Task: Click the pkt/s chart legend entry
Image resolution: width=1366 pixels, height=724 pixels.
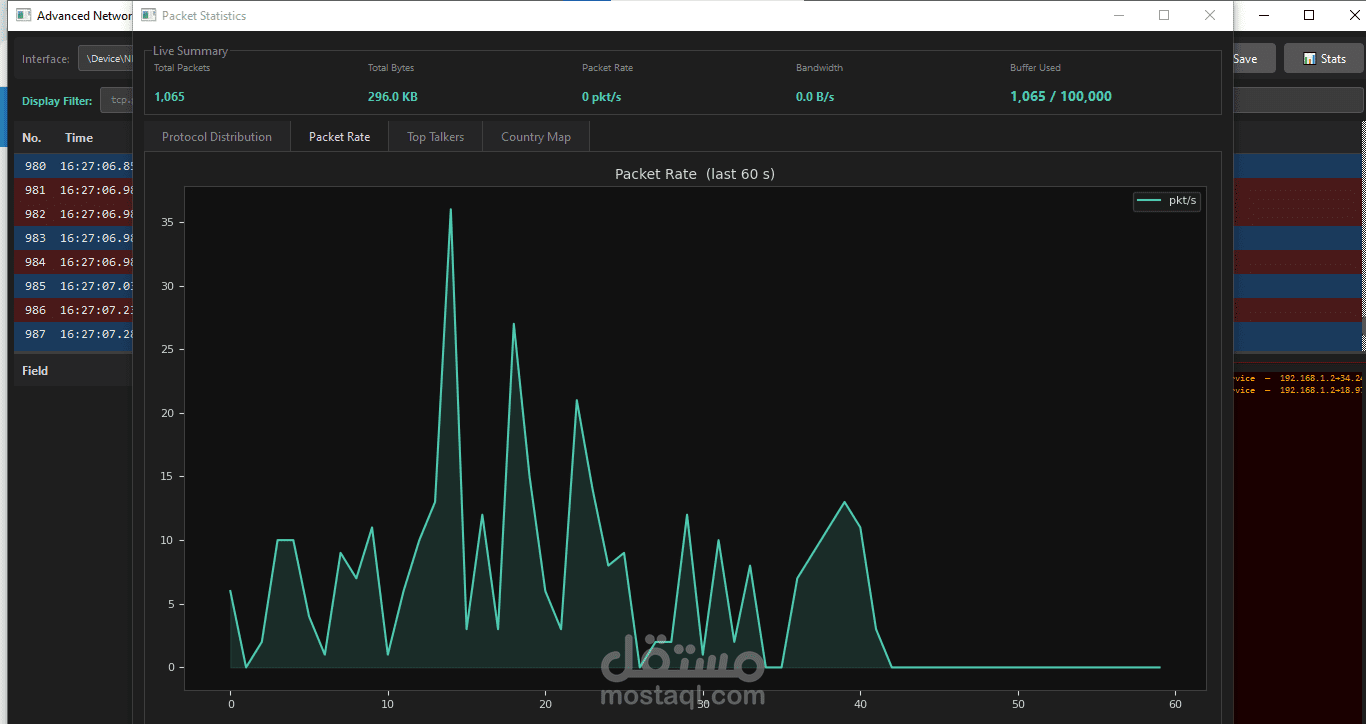Action: tap(1167, 200)
